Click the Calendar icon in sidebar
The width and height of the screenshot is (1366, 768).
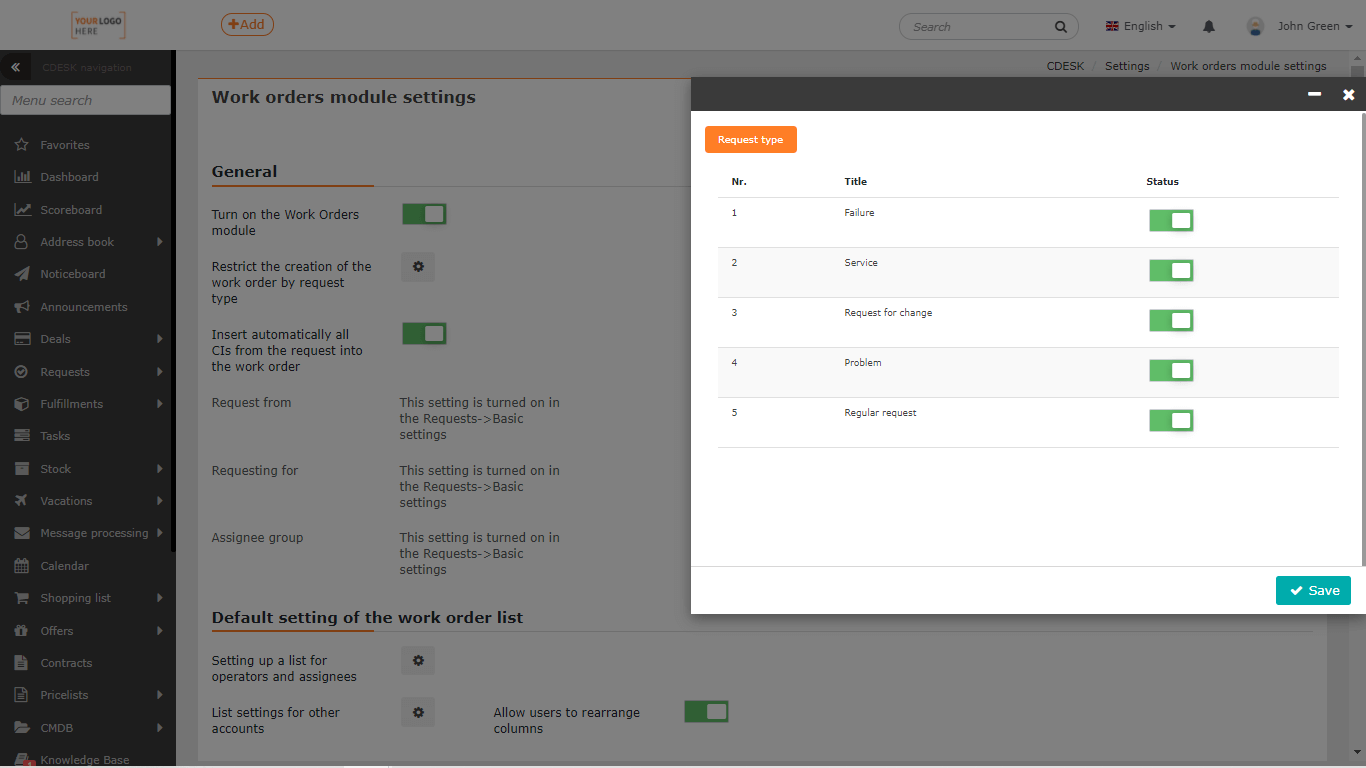click(21, 566)
